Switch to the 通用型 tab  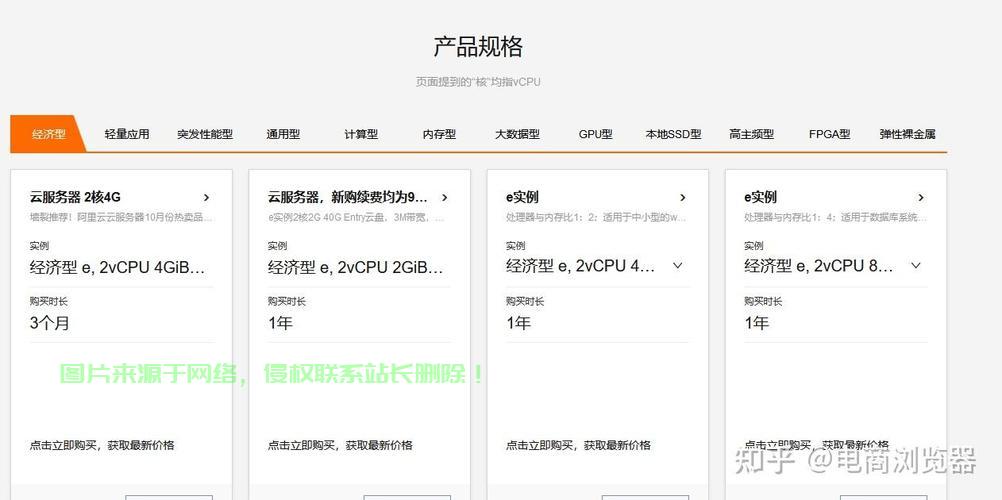click(283, 134)
